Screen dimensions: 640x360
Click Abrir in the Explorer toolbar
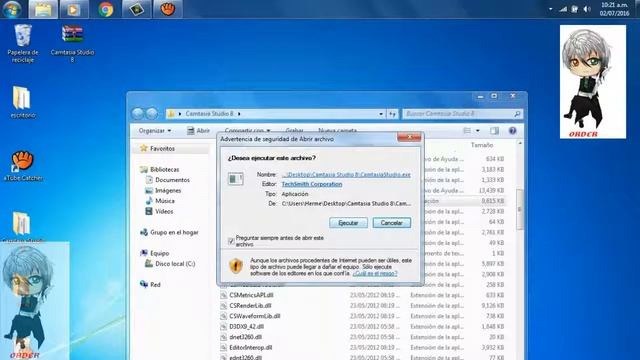[x=198, y=131]
